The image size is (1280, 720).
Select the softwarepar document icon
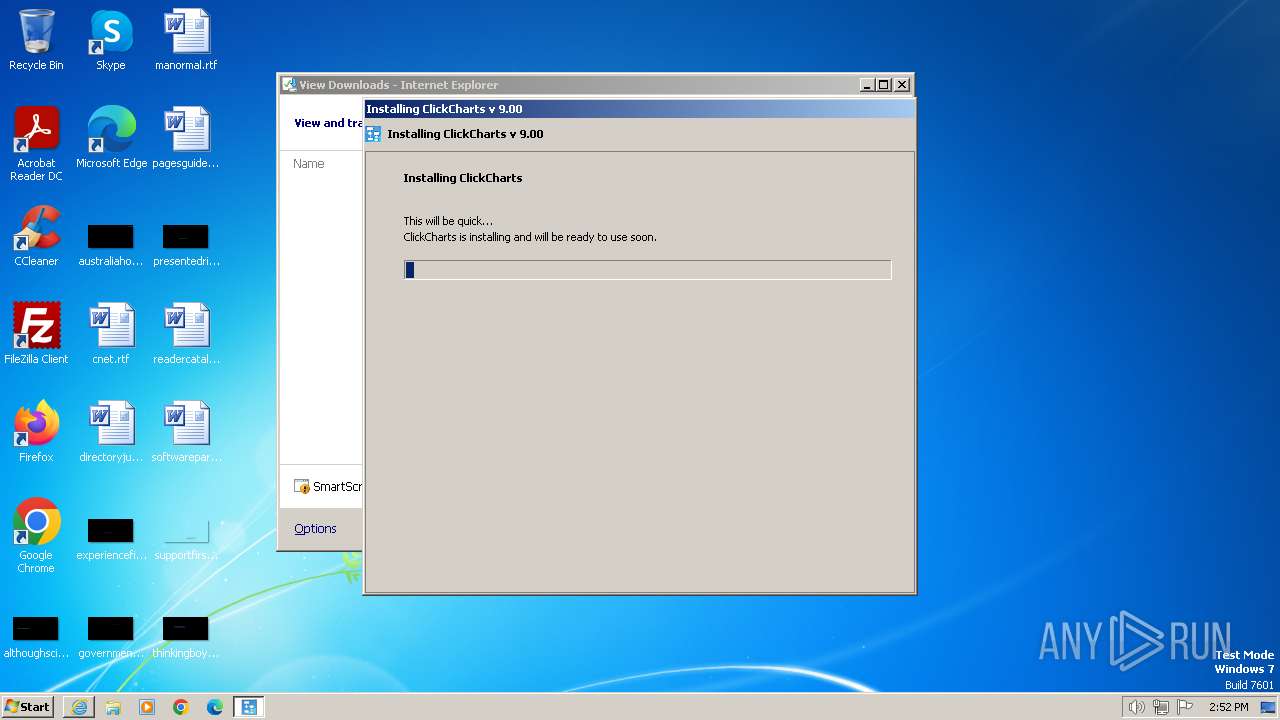[x=186, y=432]
